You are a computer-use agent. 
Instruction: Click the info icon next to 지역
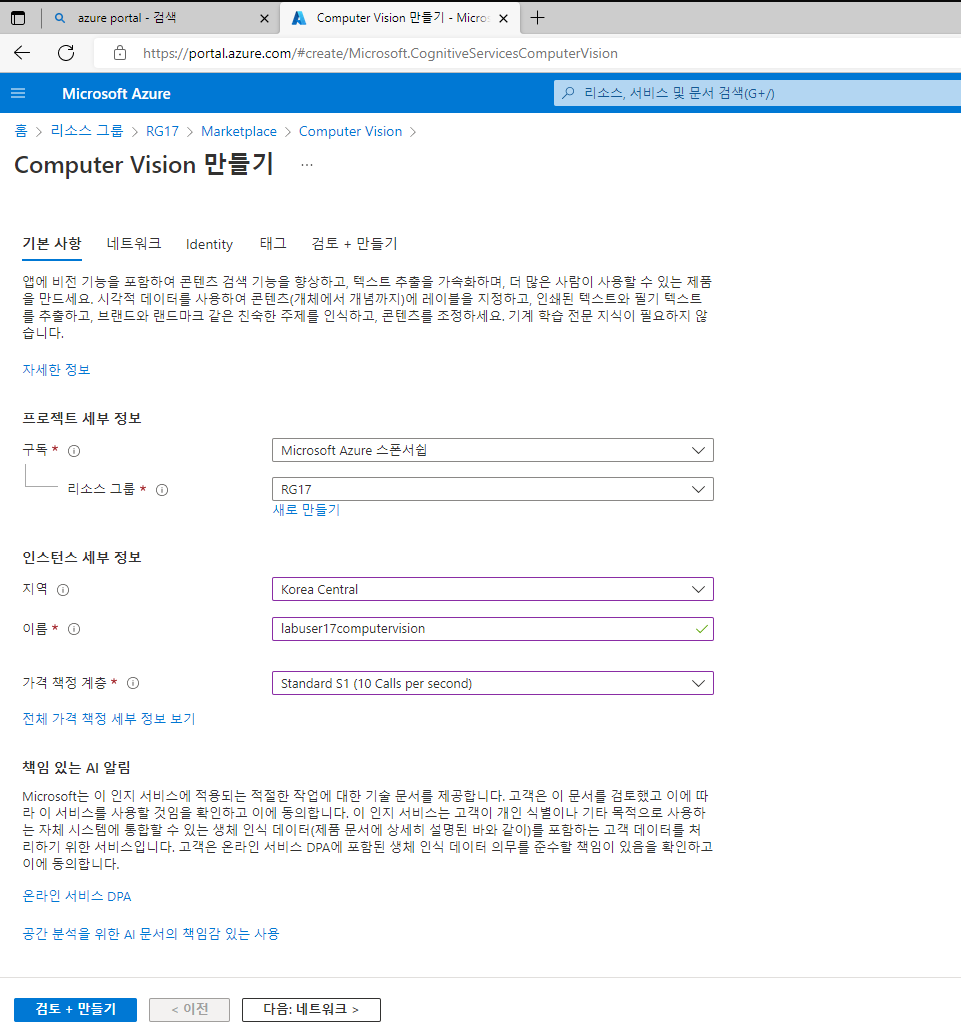point(63,590)
